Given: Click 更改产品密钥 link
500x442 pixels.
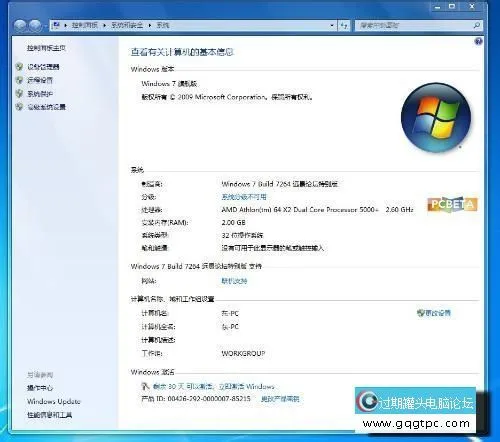Looking at the screenshot, I should pyautogui.click(x=280, y=399).
